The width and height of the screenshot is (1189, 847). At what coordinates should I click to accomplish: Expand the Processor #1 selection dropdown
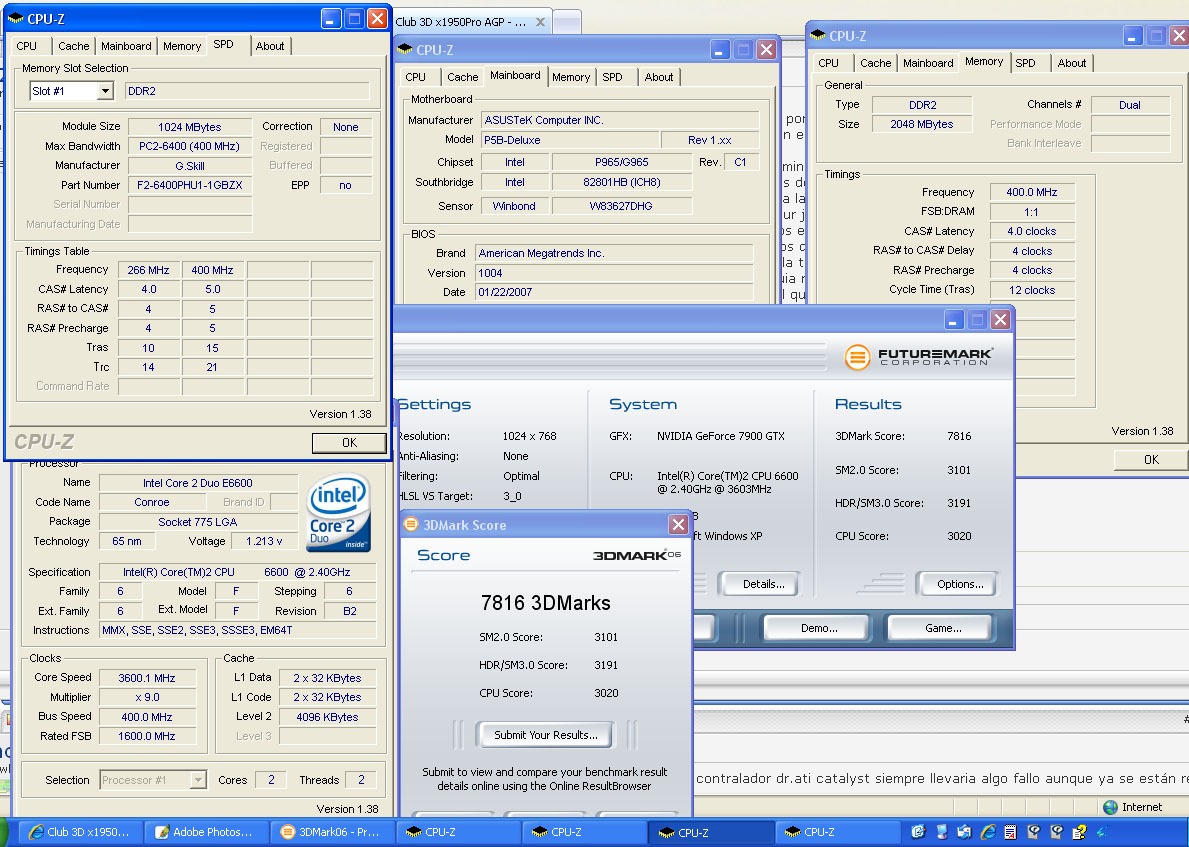[x=198, y=780]
